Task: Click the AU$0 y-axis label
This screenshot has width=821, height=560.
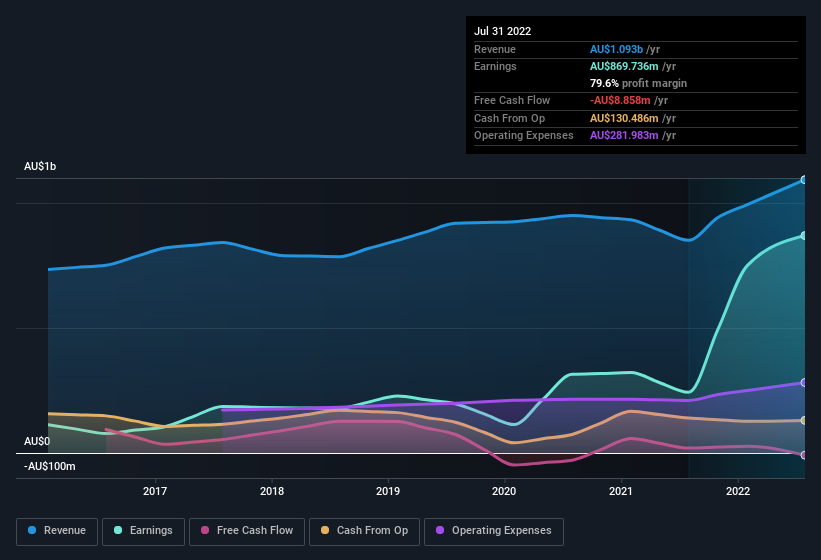Action: click(x=37, y=442)
